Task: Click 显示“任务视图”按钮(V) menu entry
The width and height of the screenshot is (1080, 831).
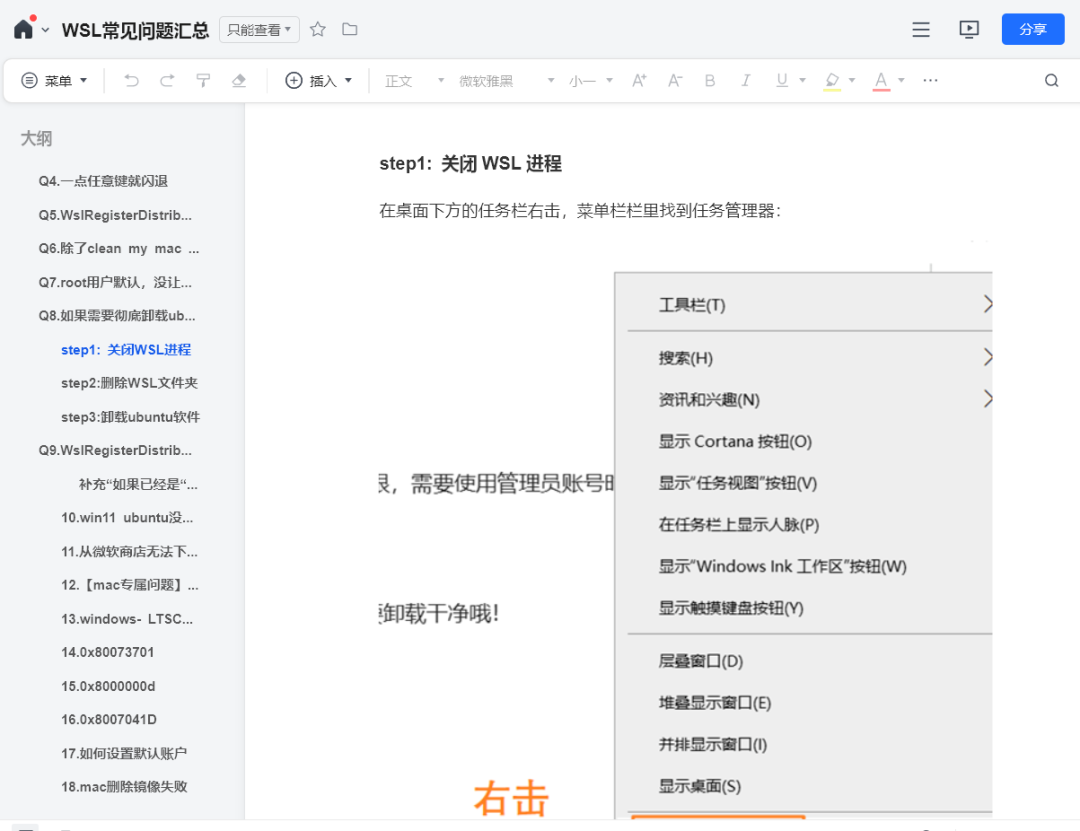Action: (x=738, y=483)
